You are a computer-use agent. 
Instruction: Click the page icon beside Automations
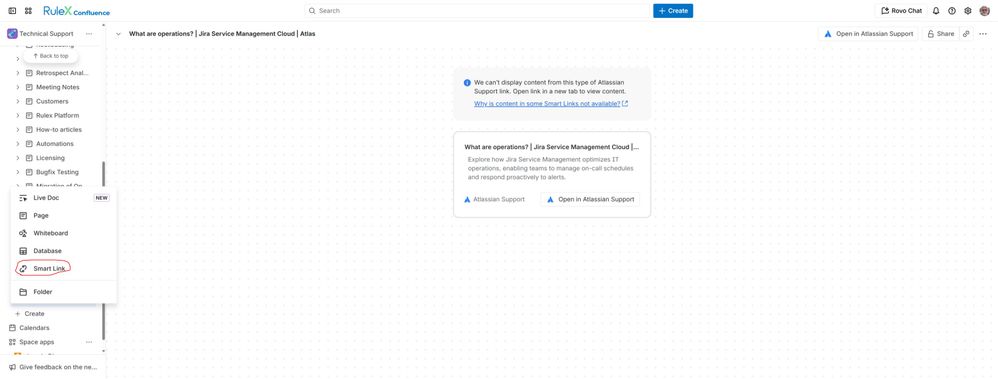click(29, 144)
